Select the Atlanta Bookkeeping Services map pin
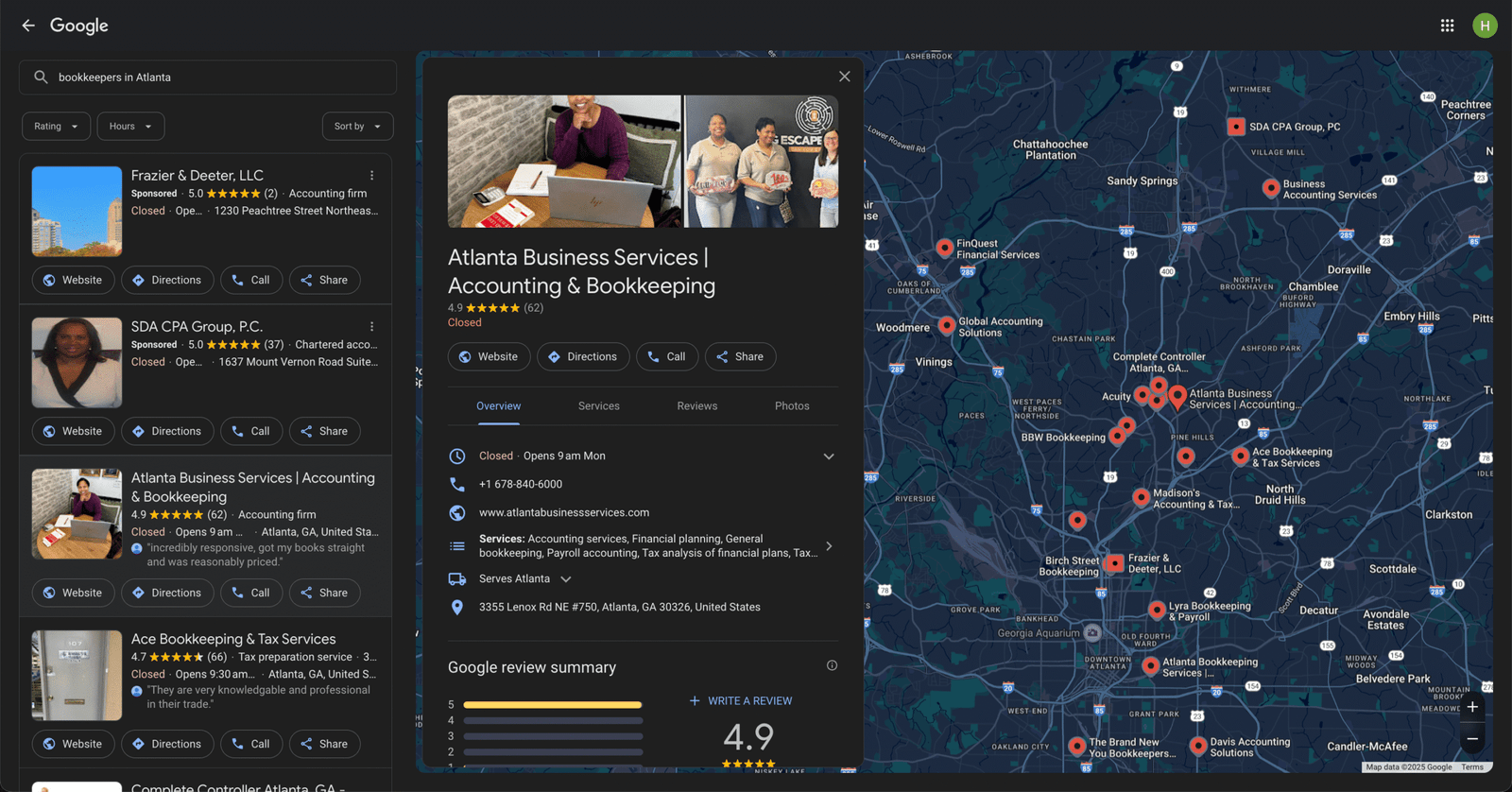Image resolution: width=1512 pixels, height=792 pixels. pyautogui.click(x=1150, y=665)
